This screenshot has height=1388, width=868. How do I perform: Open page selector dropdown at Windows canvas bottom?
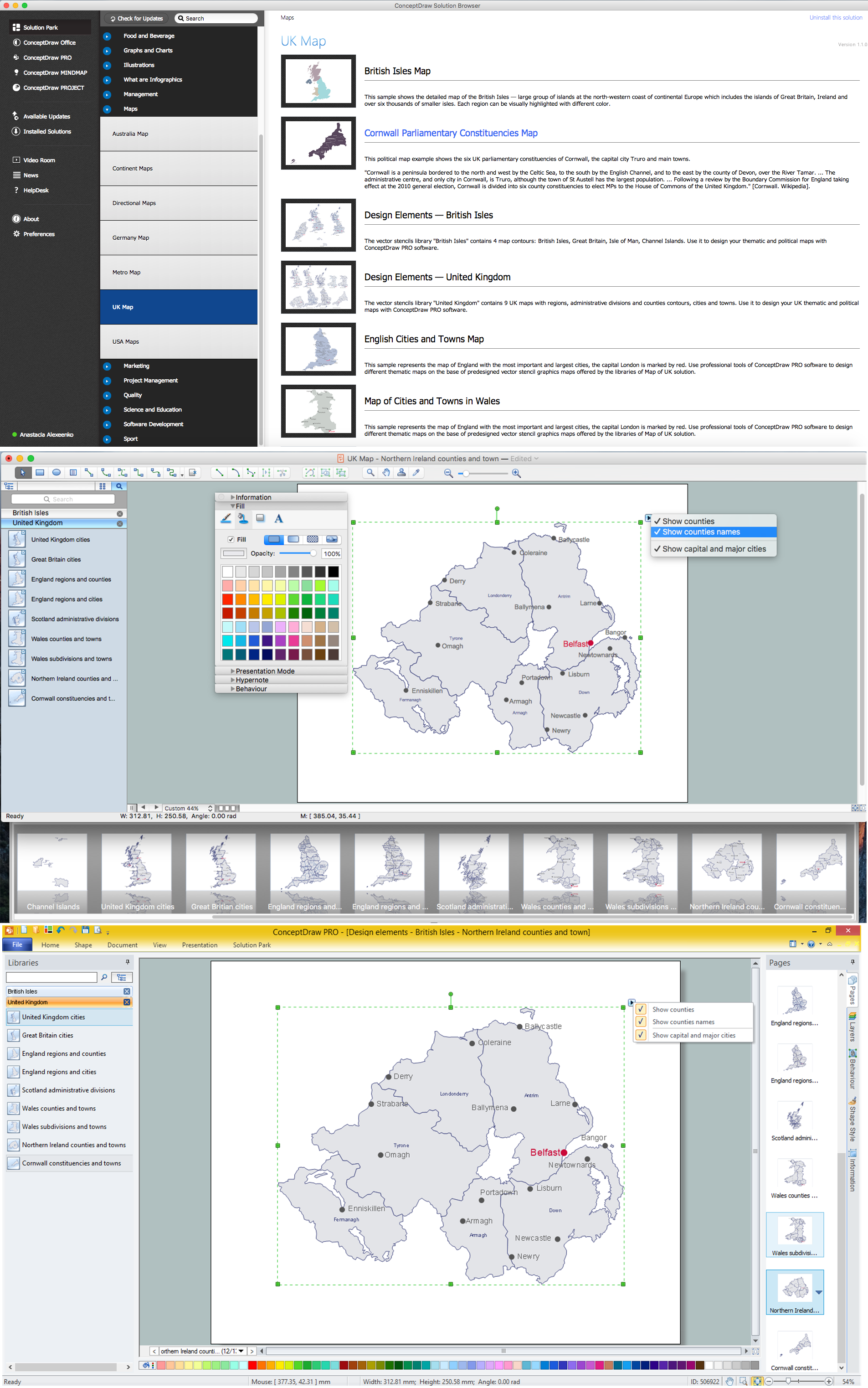(x=241, y=1351)
